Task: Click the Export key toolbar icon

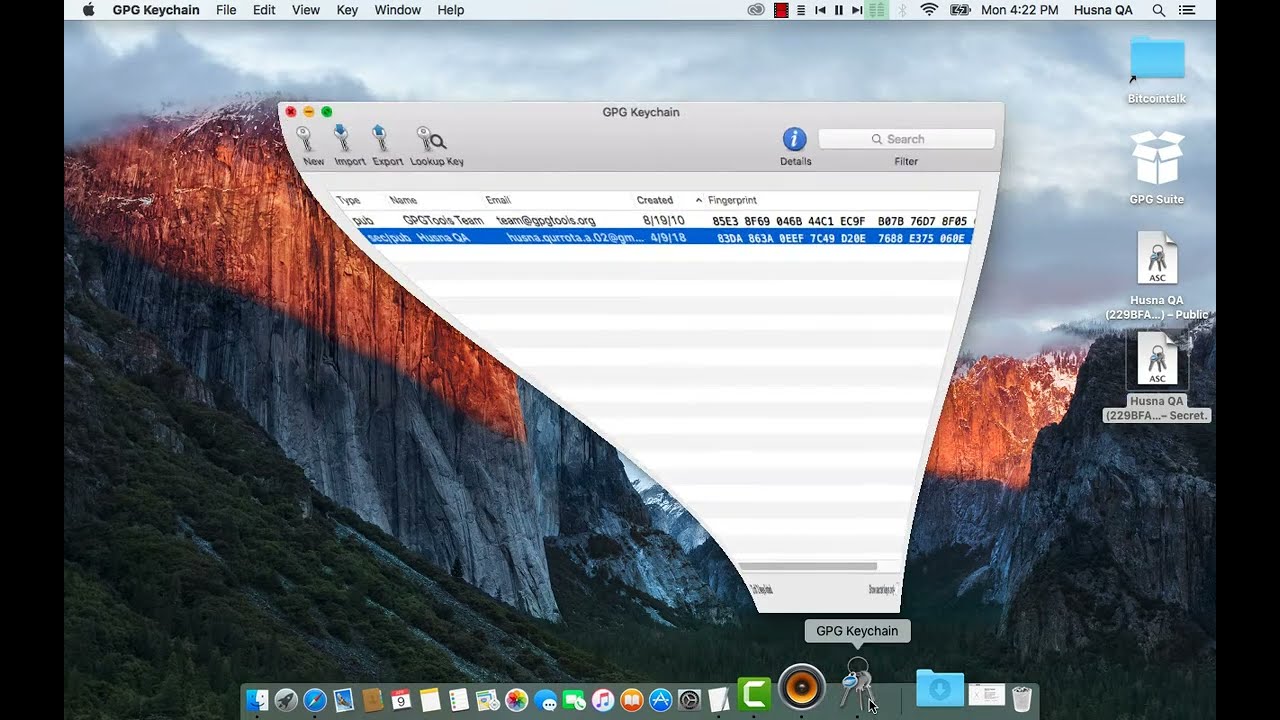Action: pyautogui.click(x=380, y=139)
